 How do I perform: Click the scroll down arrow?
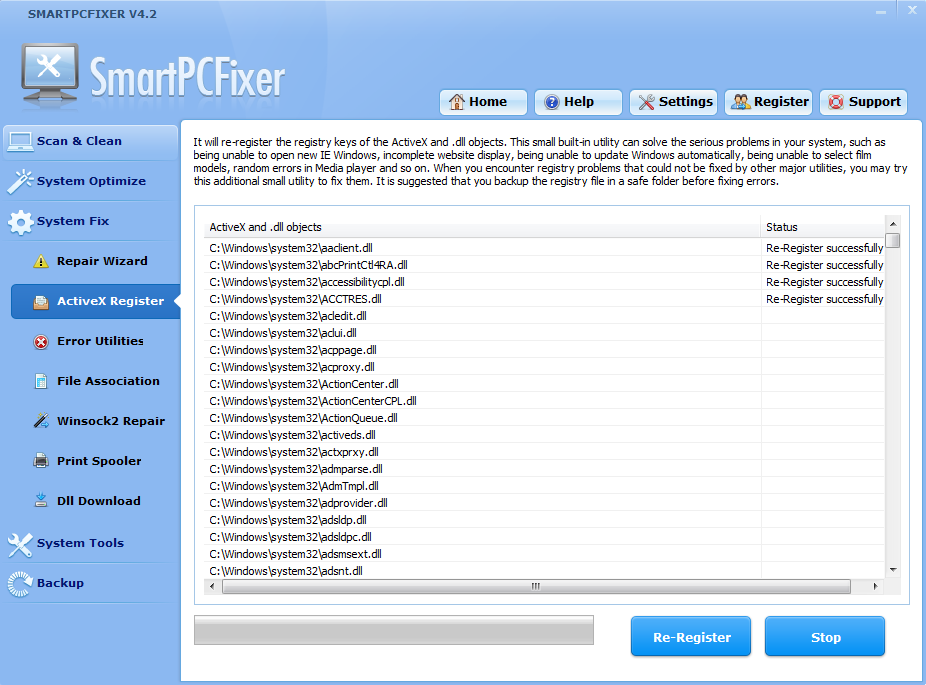893,570
